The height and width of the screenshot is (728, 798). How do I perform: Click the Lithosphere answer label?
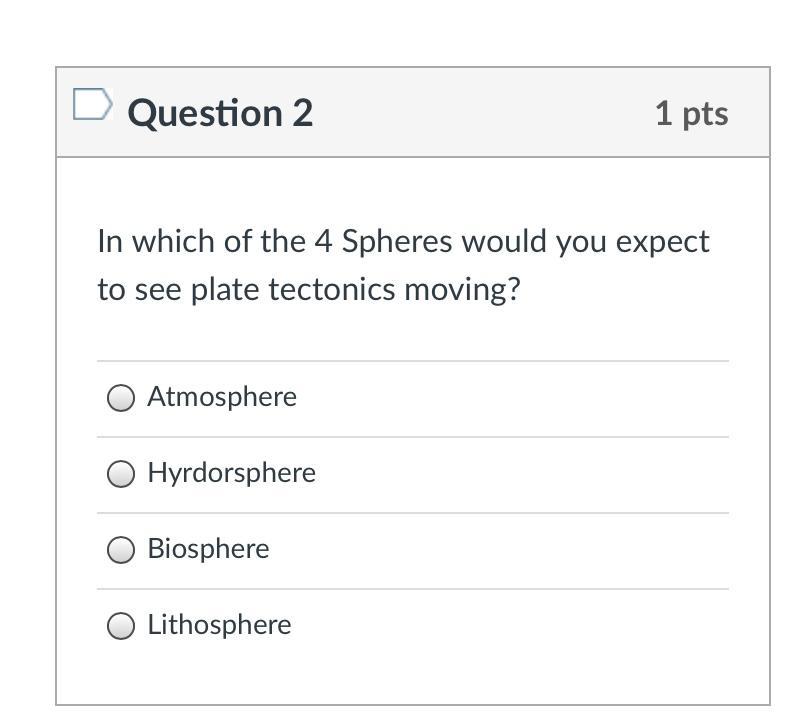click(219, 625)
